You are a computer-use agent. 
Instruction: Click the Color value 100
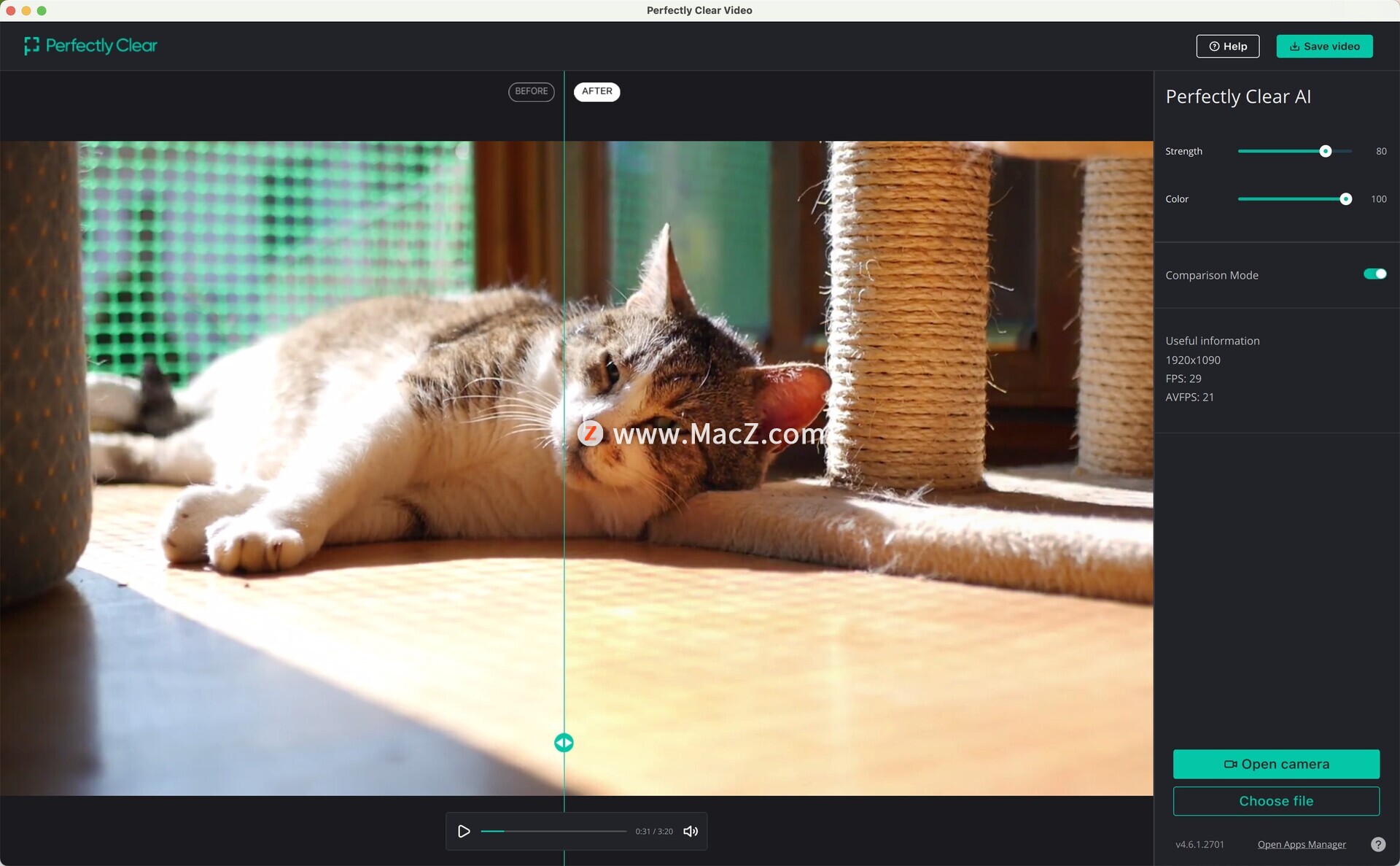(x=1379, y=199)
